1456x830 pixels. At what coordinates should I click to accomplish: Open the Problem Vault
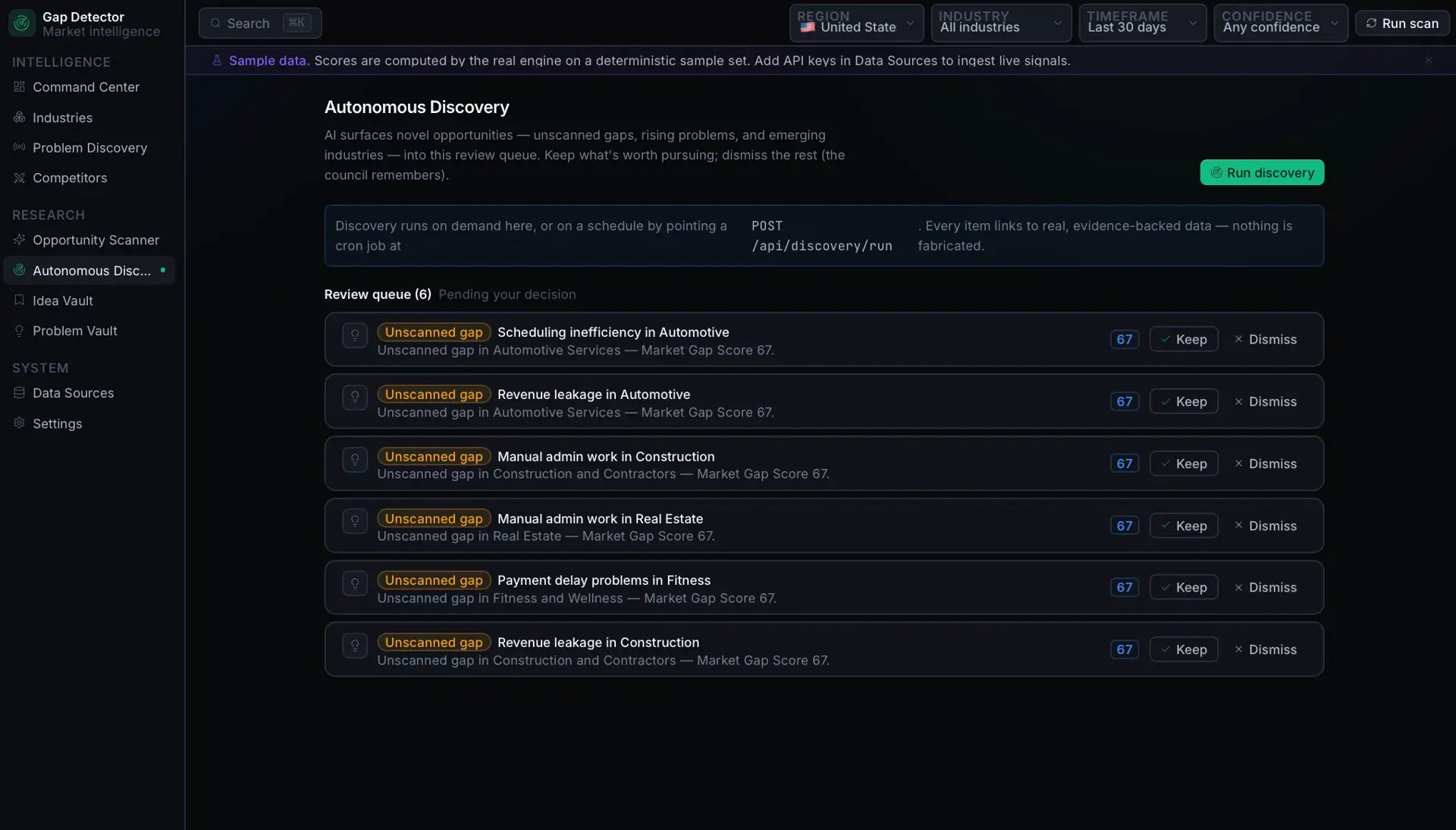point(89,332)
